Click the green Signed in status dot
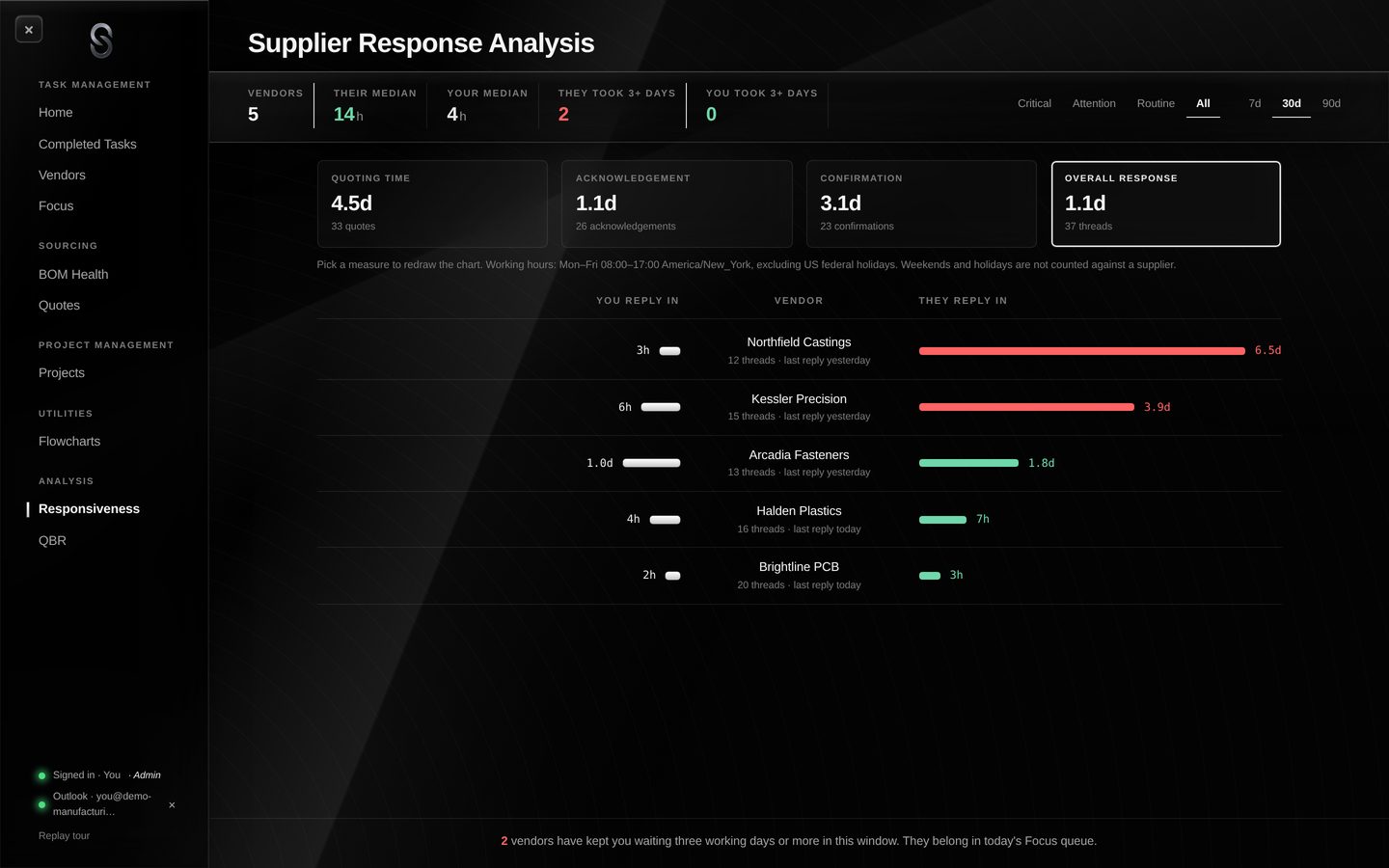This screenshot has width=1389, height=868. tap(41, 775)
